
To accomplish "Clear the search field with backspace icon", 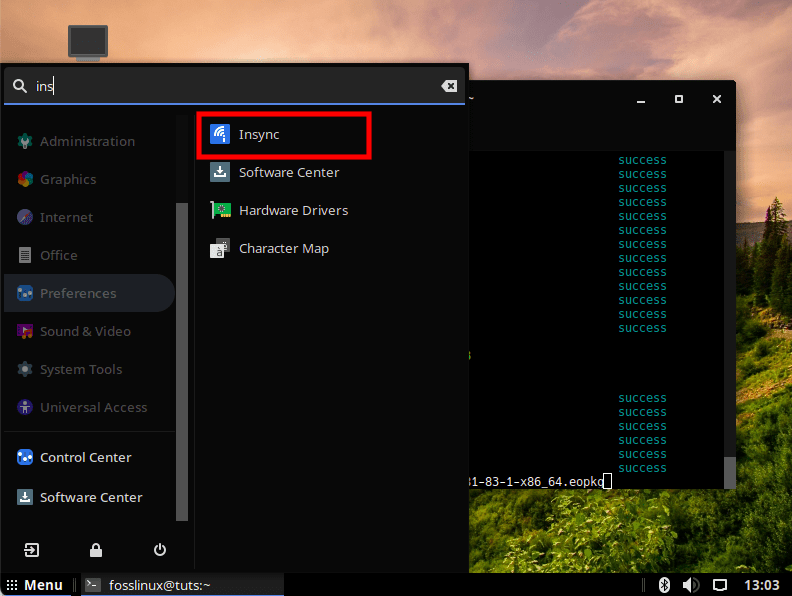I will [x=449, y=86].
